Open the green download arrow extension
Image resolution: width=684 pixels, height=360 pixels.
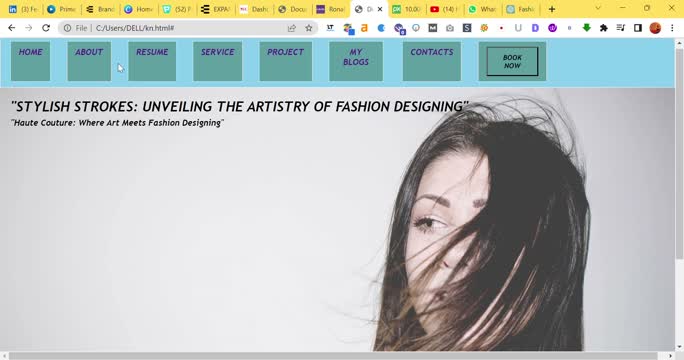click(x=587, y=28)
